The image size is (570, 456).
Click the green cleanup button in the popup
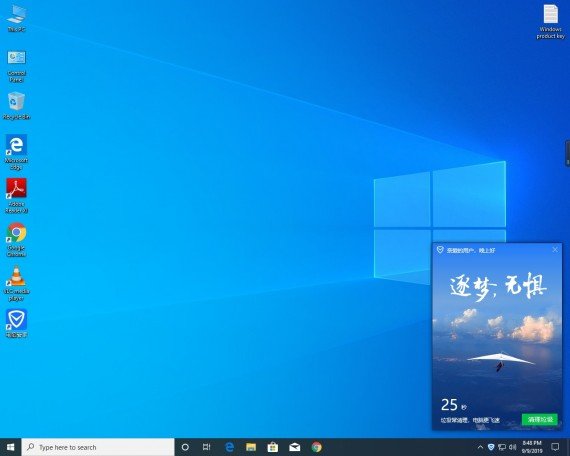(540, 419)
